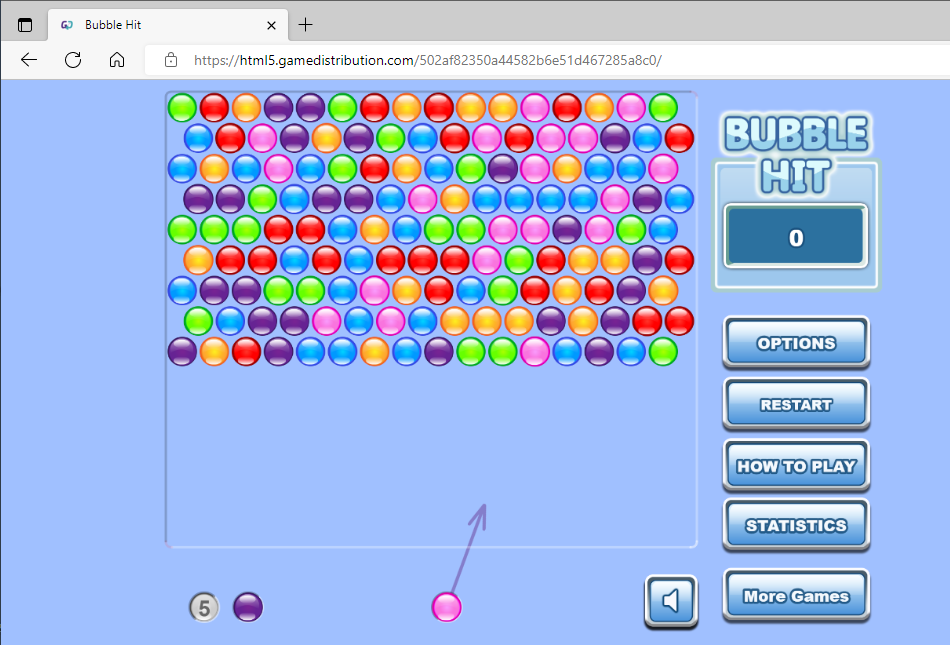Viewport: 950px width, 645px height.
Task: Open the HOW TO PLAY instructions
Action: 796,465
